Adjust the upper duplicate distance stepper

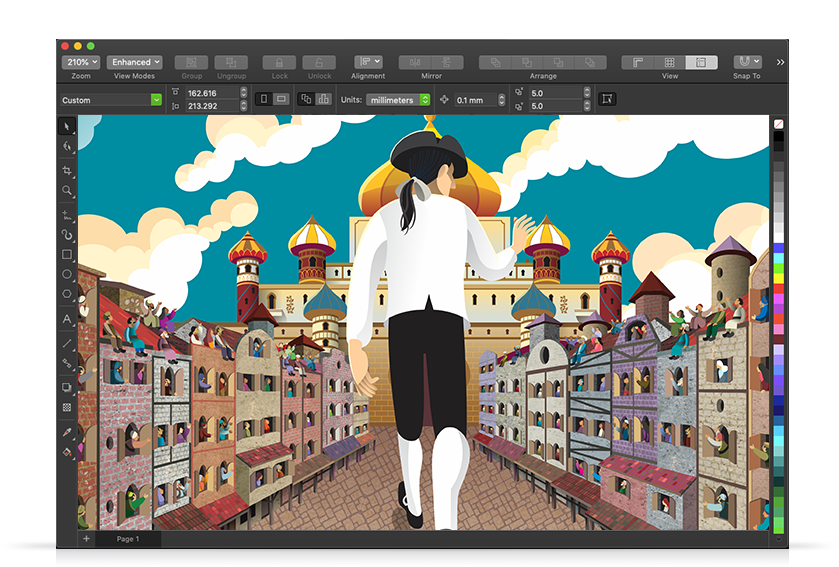[587, 93]
